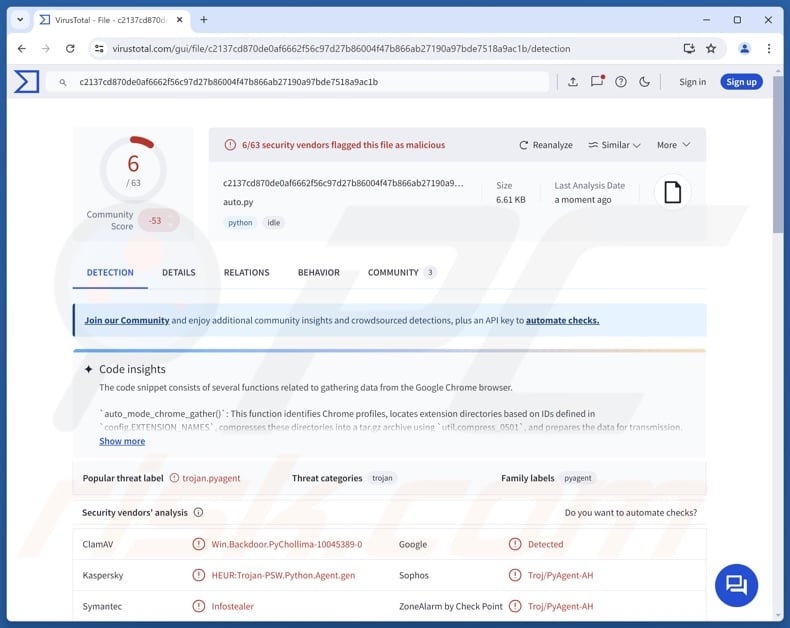The height and width of the screenshot is (628, 790).
Task: Click the info icon next to Security vendors' analysis
Action: click(199, 513)
